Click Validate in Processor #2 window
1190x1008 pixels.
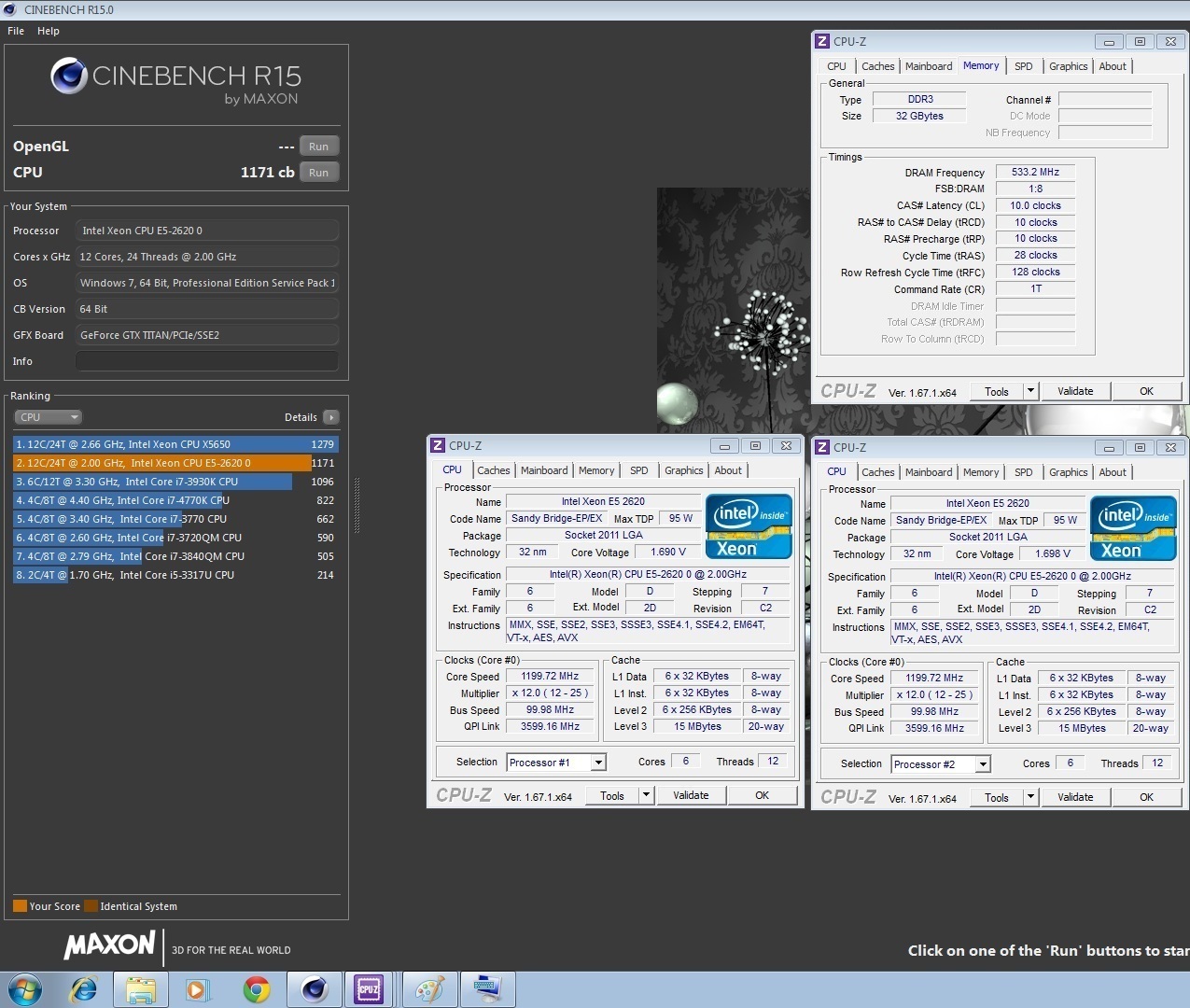(x=1075, y=797)
